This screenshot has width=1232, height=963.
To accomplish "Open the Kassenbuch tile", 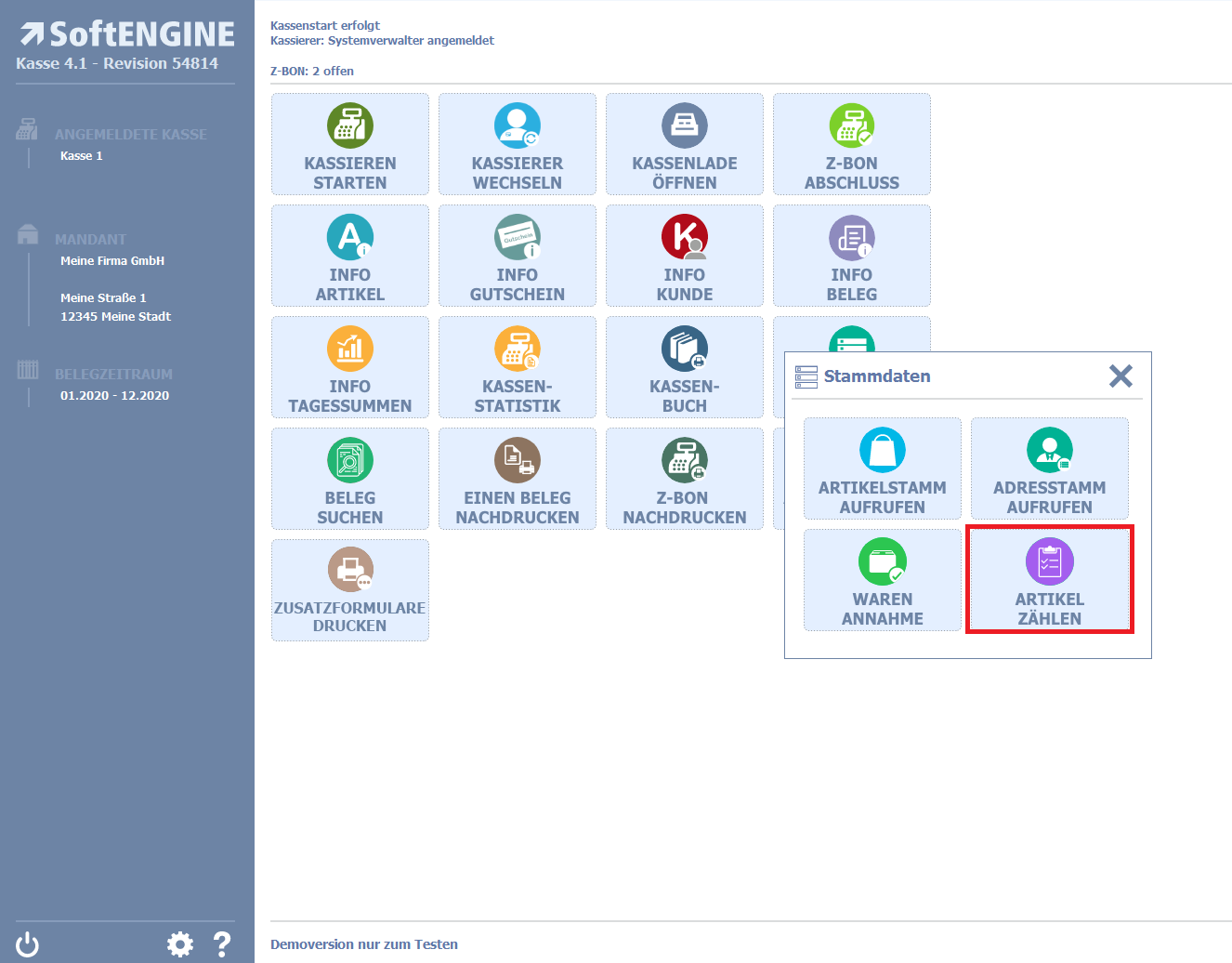I will click(685, 367).
